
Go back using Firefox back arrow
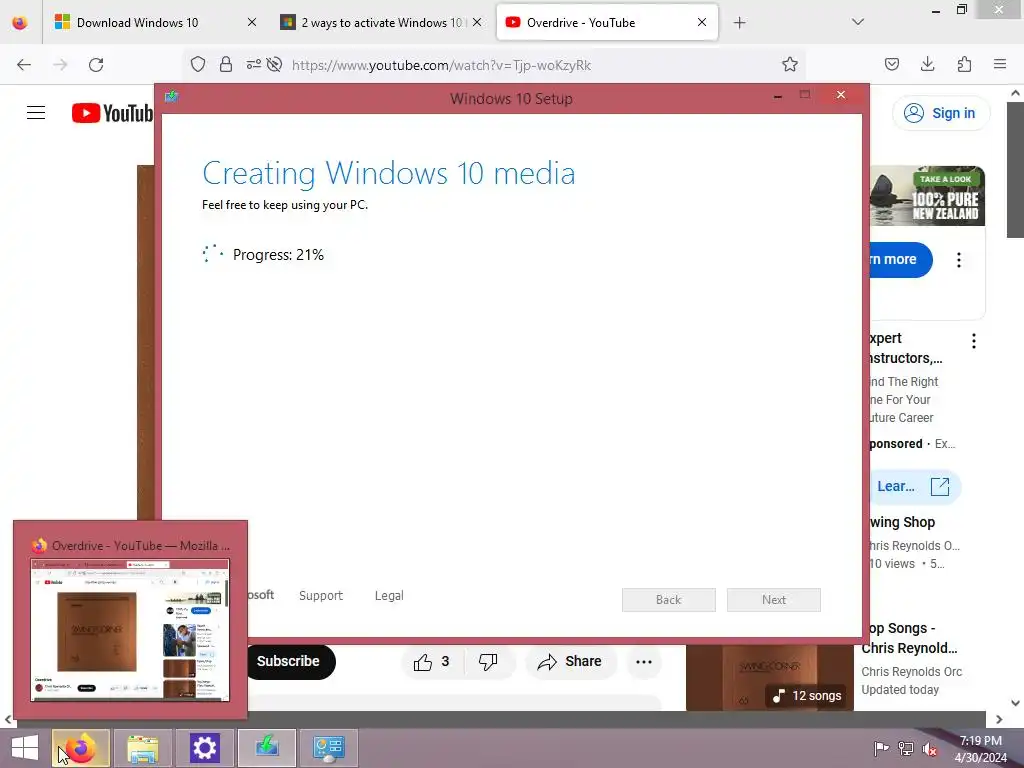click(x=24, y=65)
